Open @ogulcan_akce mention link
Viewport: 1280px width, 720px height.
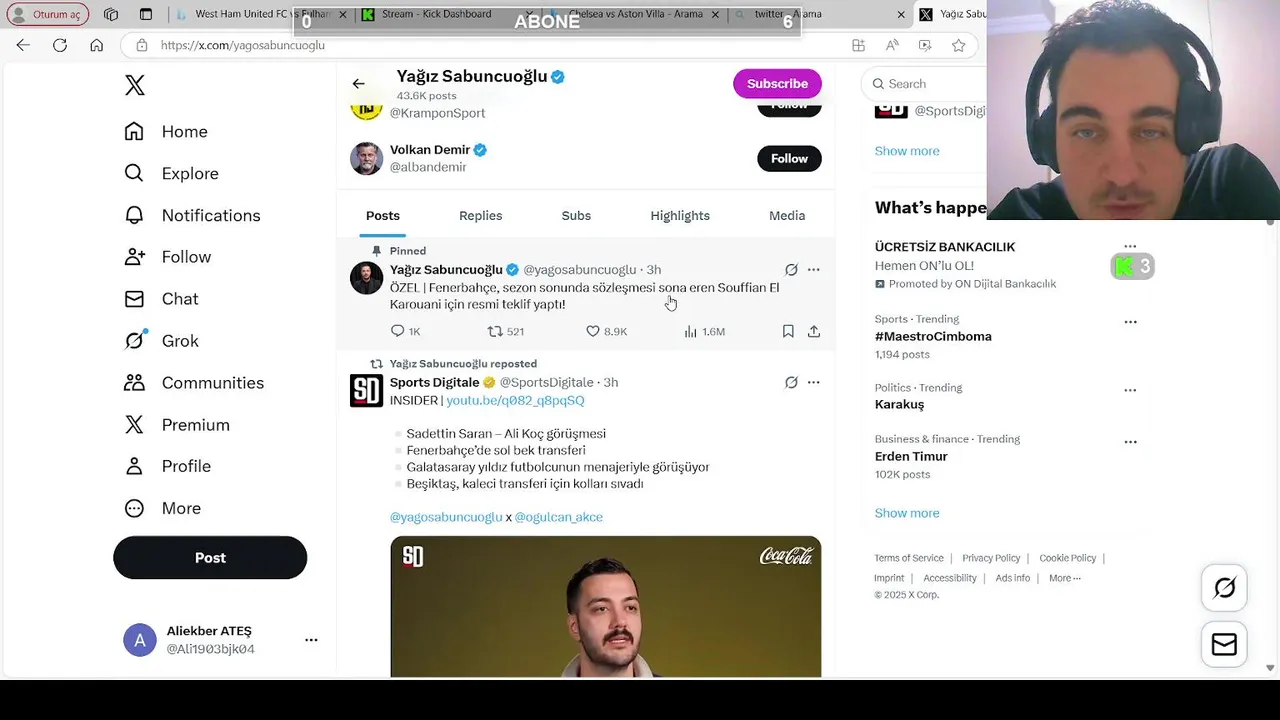click(x=558, y=517)
